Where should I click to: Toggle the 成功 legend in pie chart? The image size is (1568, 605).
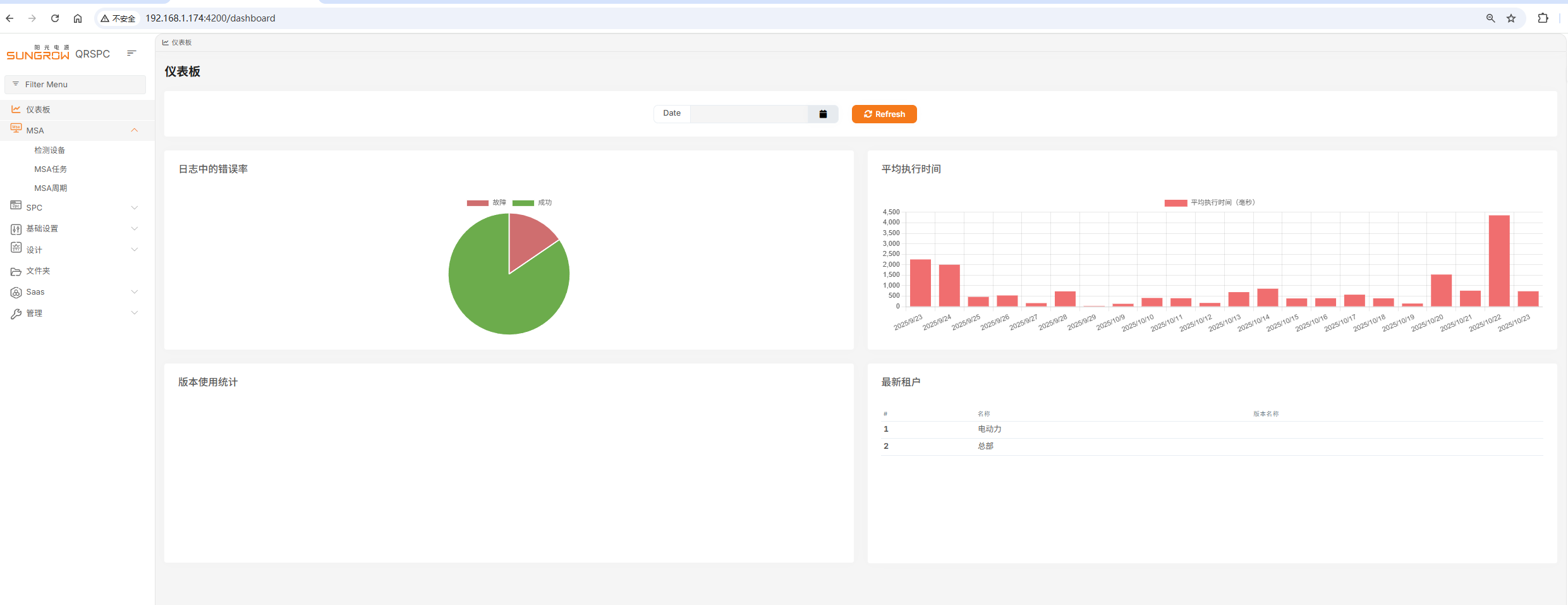[532, 203]
